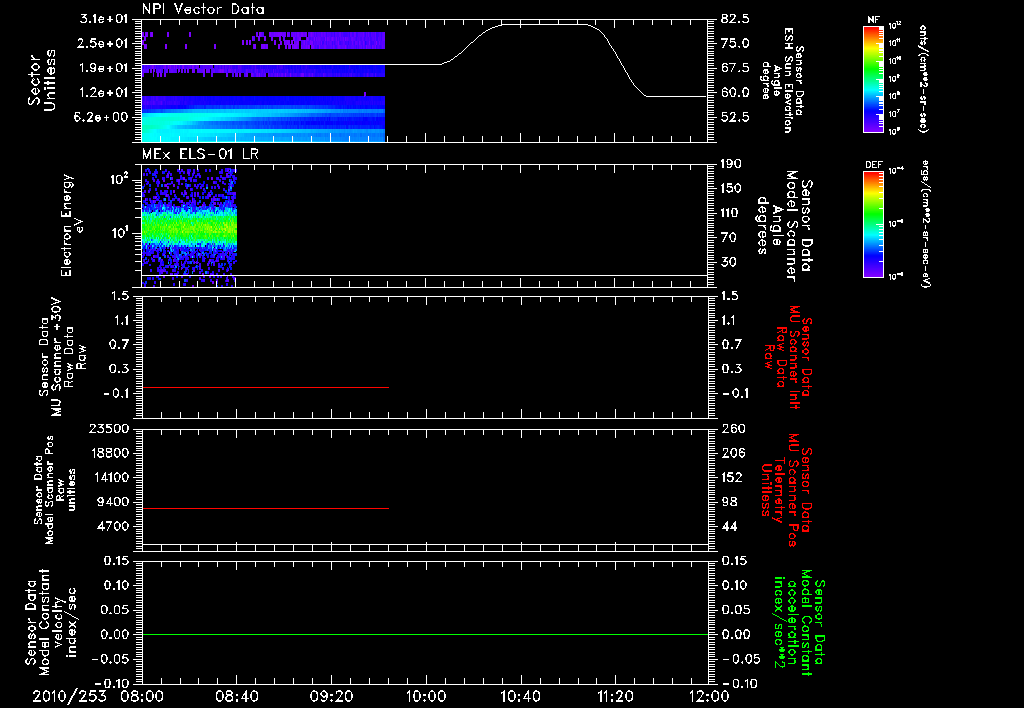The width and height of the screenshot is (1024, 708).
Task: Click the '08:00' time axis label
Action: coord(142,697)
